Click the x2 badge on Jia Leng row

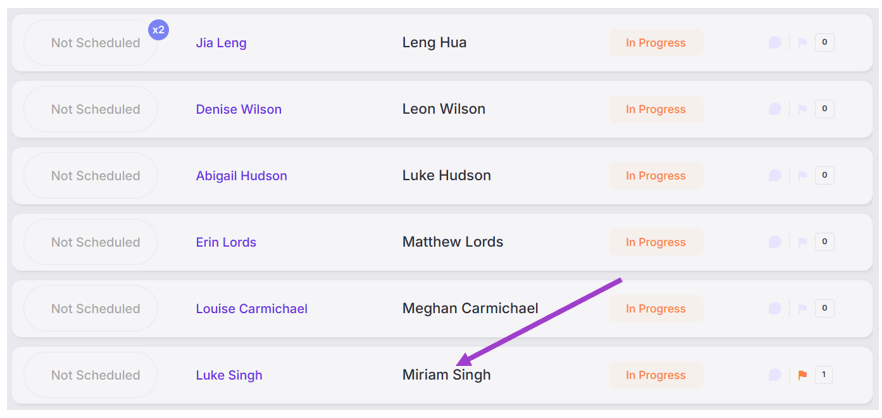coord(158,29)
